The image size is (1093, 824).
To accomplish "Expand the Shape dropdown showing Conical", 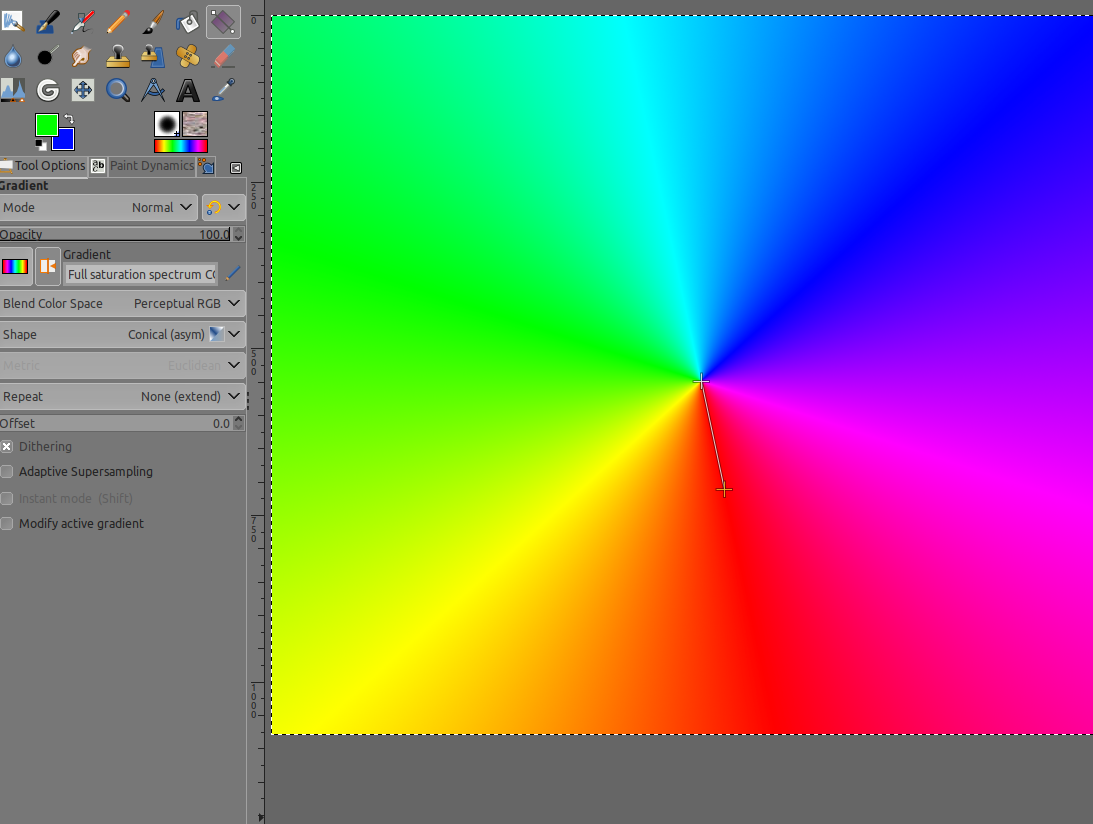I will coord(122,335).
